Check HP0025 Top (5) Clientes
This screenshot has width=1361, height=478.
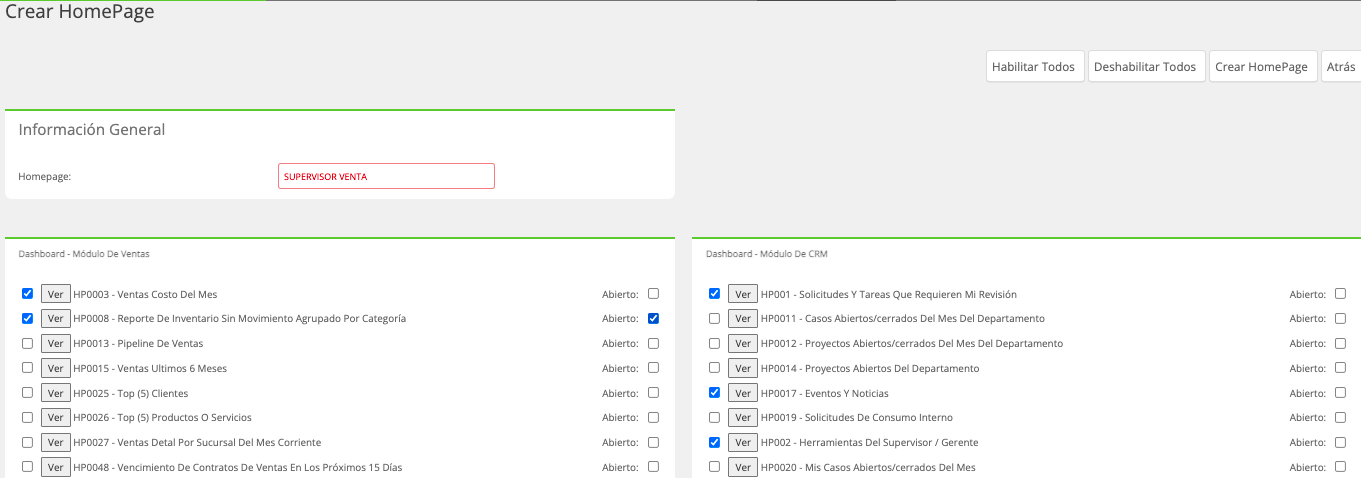[27, 393]
